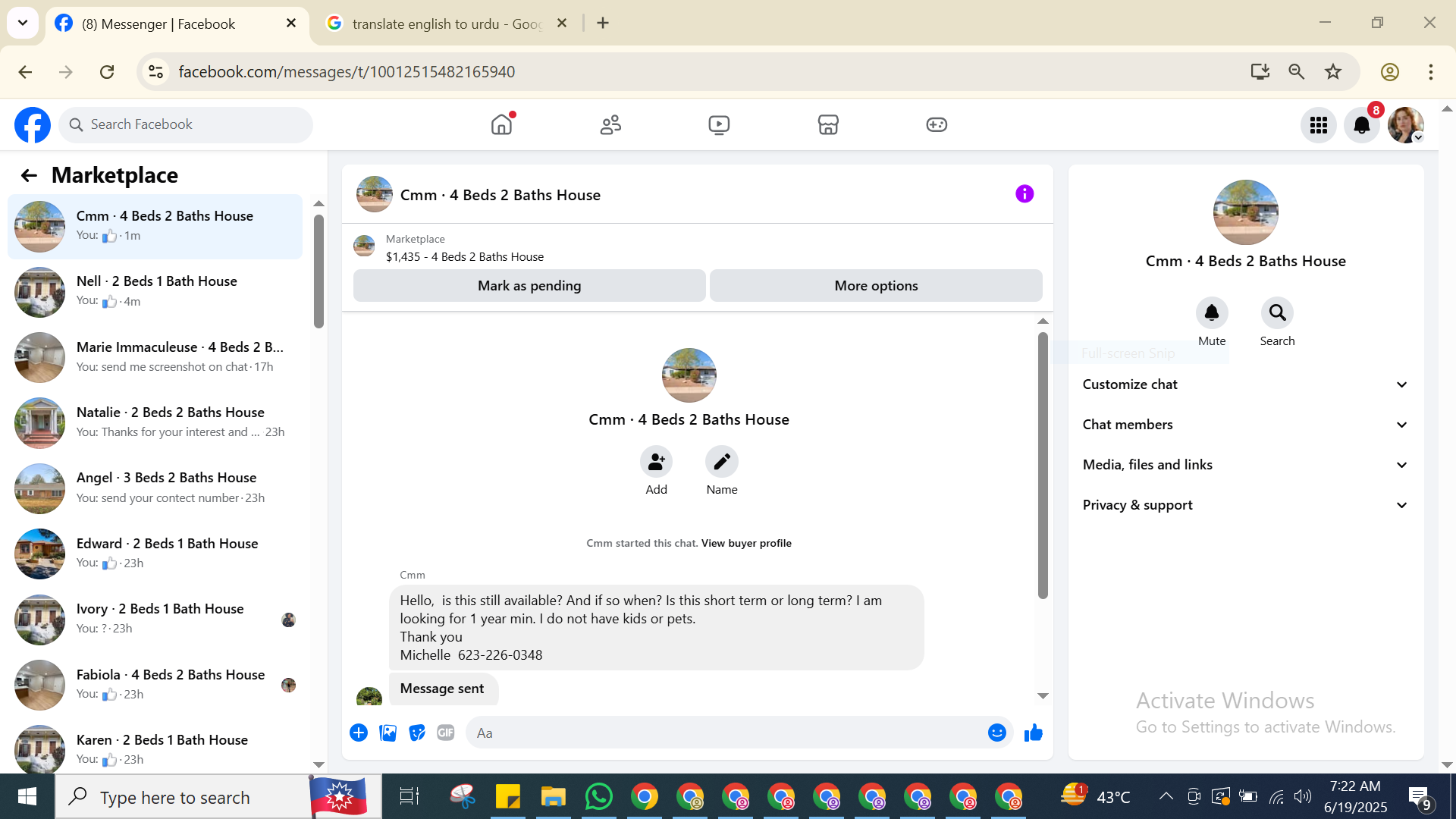
Task: Bookmark this page with the star
Action: (x=1333, y=72)
